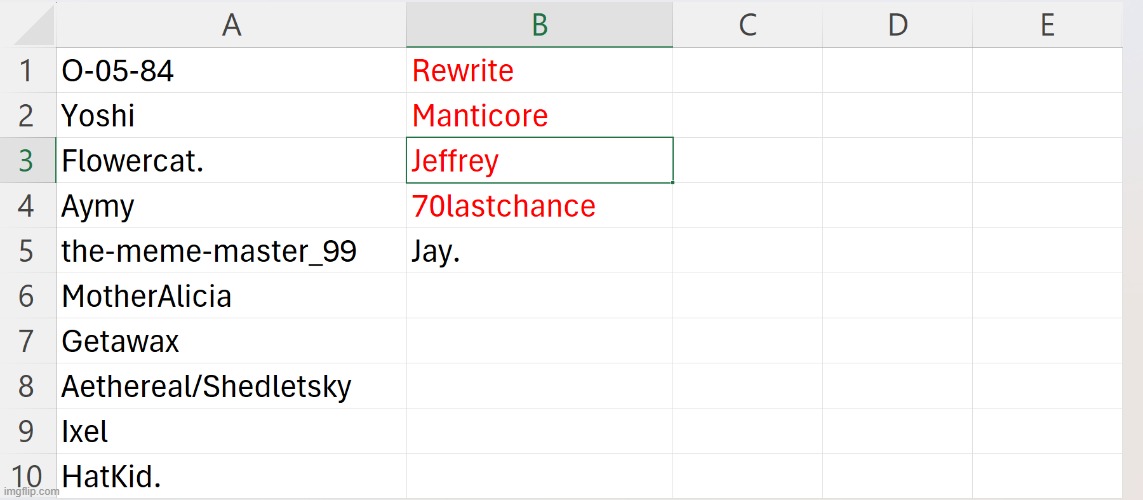The width and height of the screenshot is (1143, 500).
Task: Select cell containing O-05-84
Action: coord(231,71)
